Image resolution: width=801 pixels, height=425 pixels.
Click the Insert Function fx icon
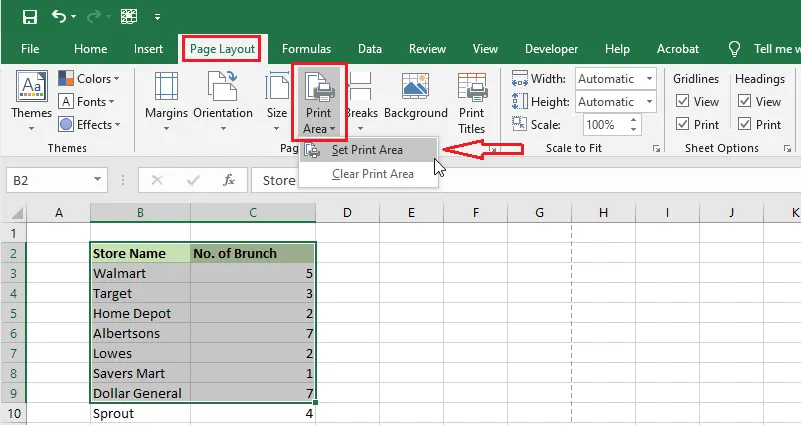click(x=229, y=180)
